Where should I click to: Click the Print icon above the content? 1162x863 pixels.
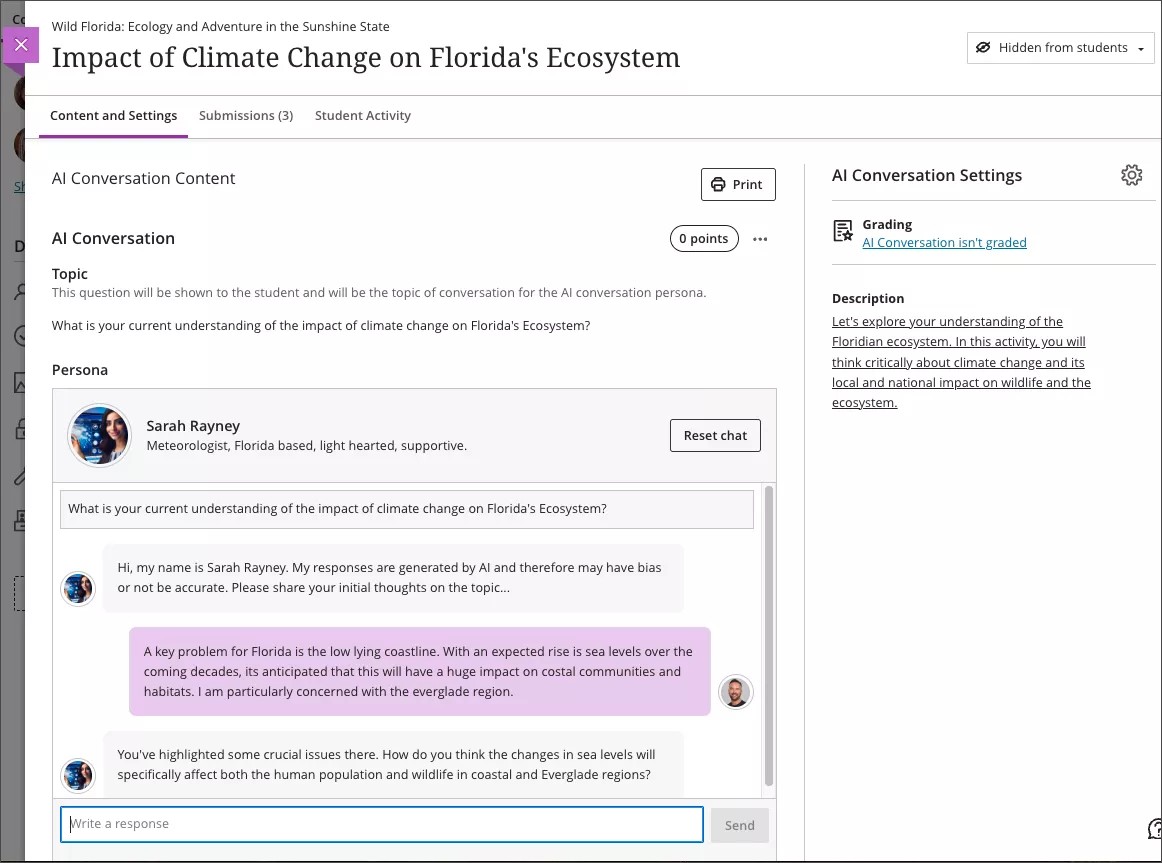pyautogui.click(x=718, y=184)
